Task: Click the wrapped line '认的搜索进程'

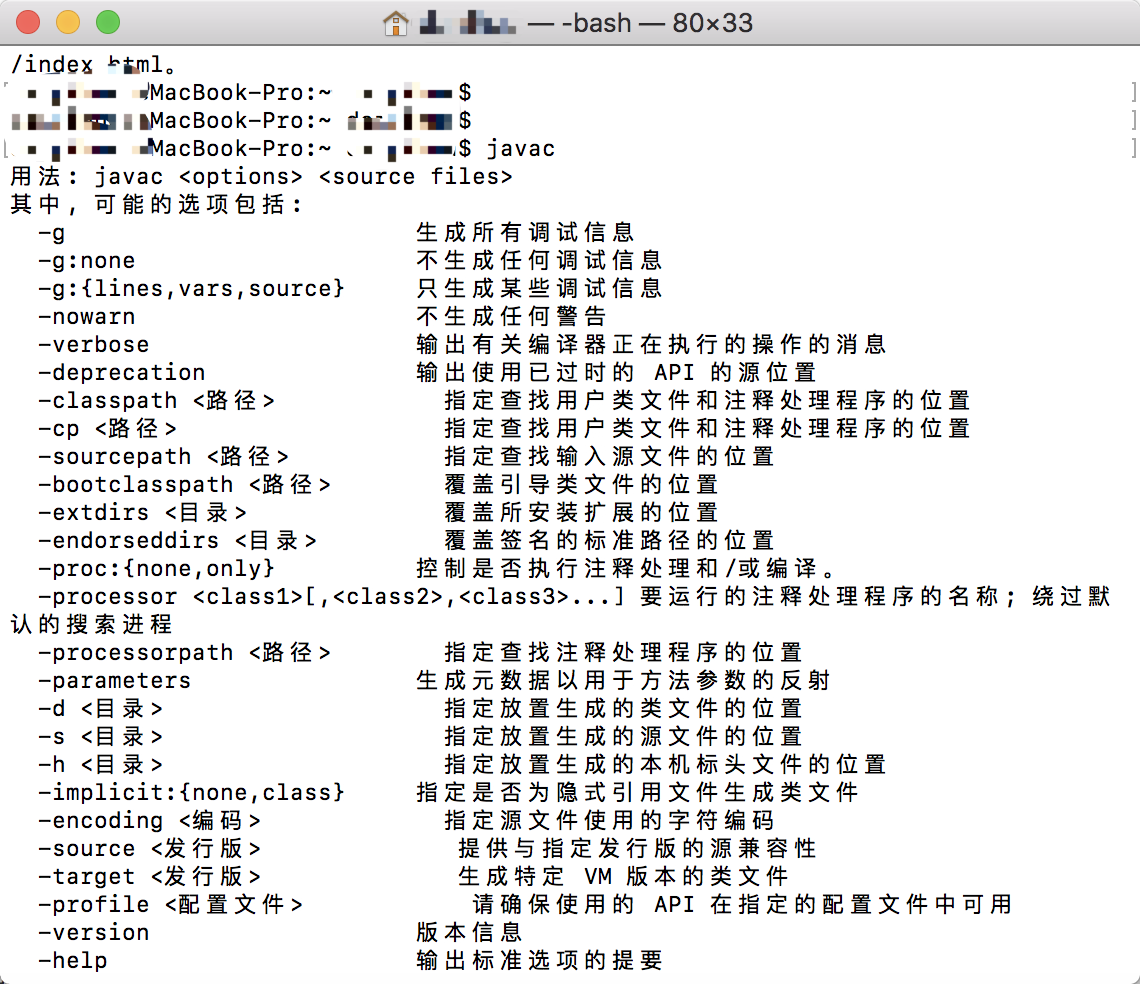Action: (92, 625)
